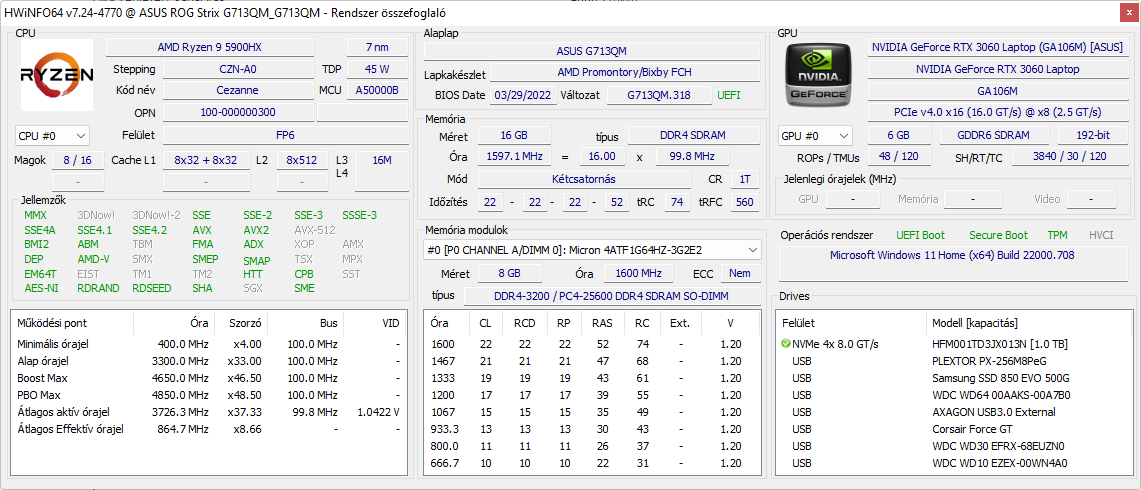The height and width of the screenshot is (490, 1141).
Task: Expand the memory module selection dropdown
Action: pyautogui.click(x=592, y=250)
